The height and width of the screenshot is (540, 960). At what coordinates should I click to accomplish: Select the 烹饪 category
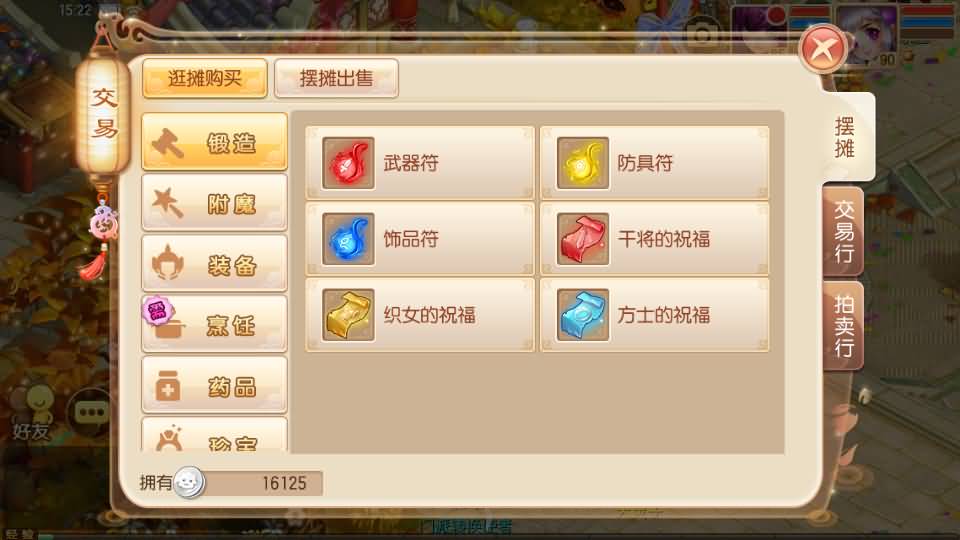214,324
